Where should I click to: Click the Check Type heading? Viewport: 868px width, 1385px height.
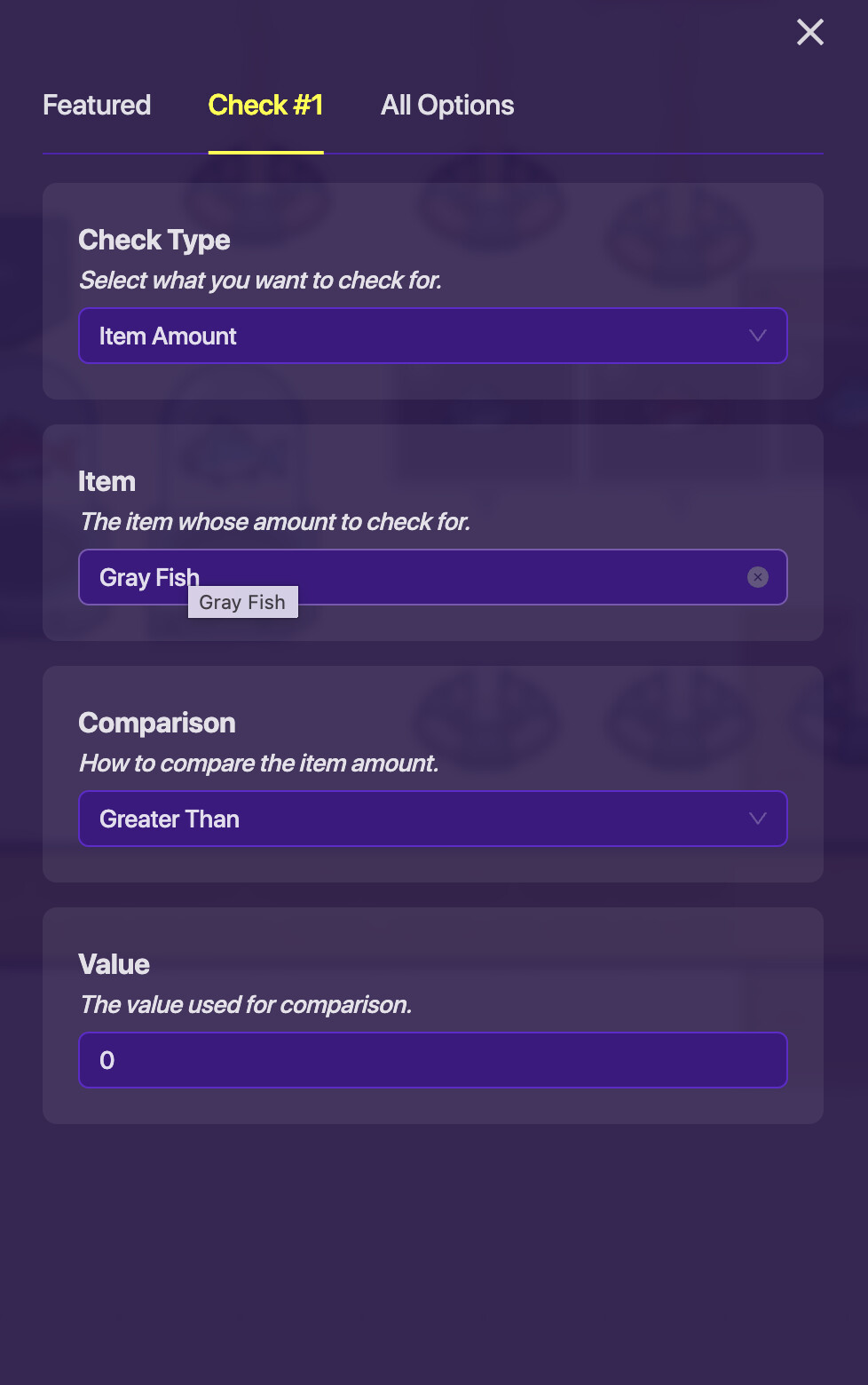[x=154, y=240]
